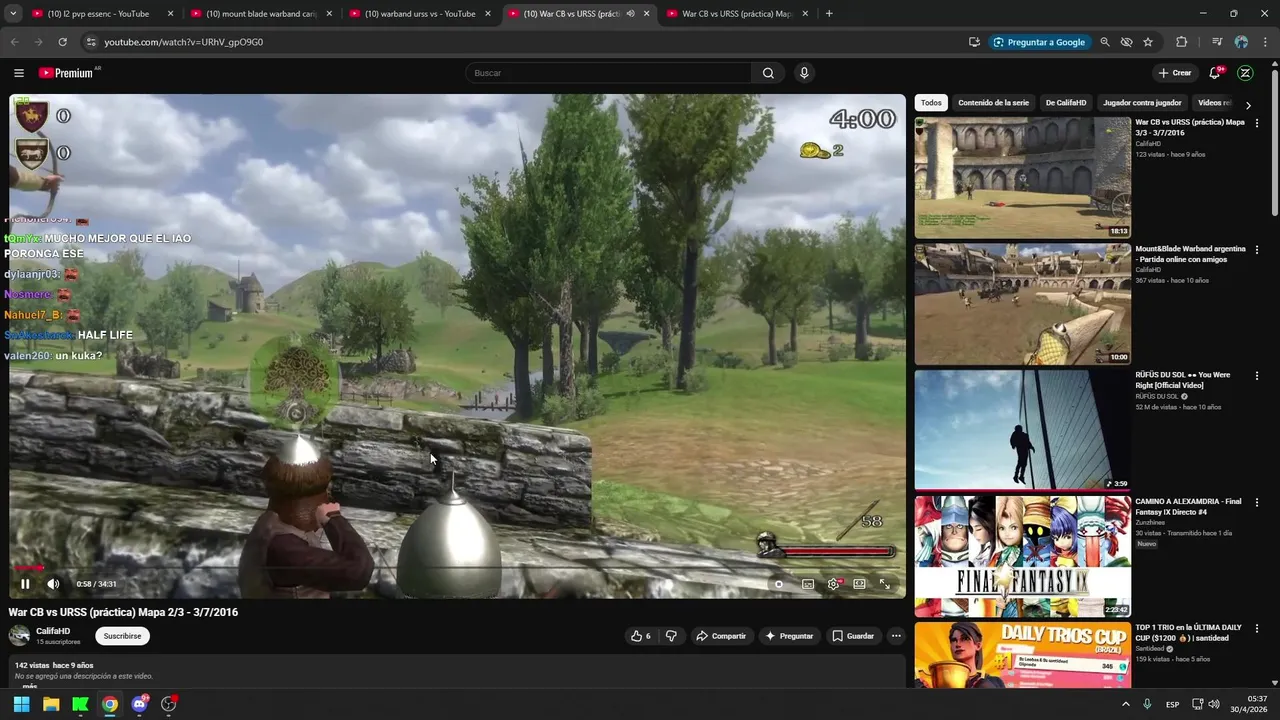Open the Chrome extensions puzzle icon
Screen dimensions: 1280x720
[x=1182, y=42]
